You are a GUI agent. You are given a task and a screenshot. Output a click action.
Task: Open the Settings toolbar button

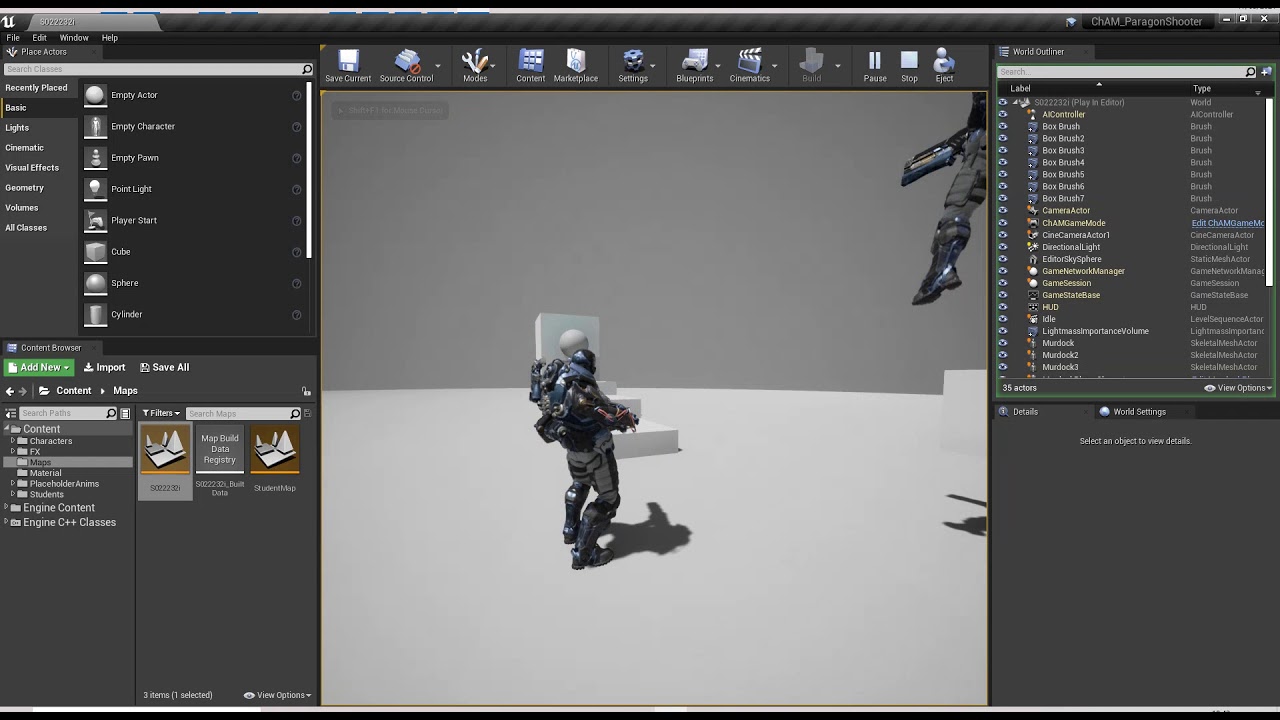tap(633, 66)
